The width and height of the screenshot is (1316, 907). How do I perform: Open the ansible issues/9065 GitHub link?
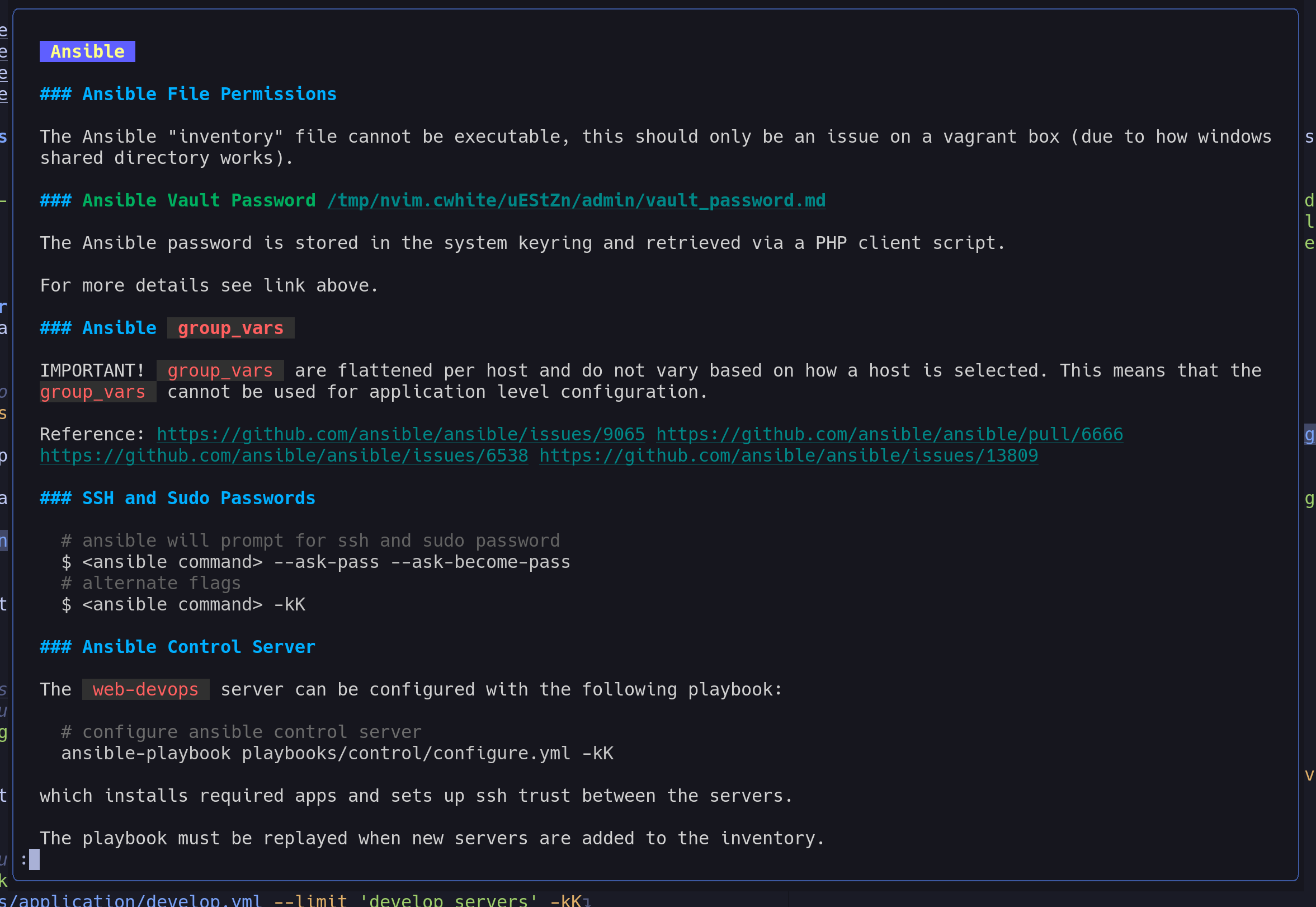400,435
